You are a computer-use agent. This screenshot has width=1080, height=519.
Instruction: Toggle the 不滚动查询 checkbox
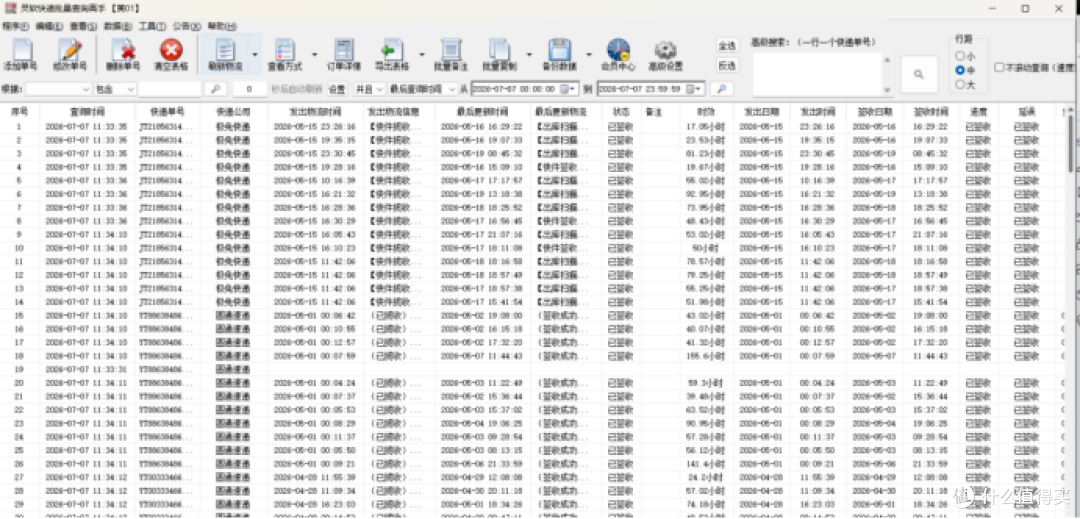999,67
